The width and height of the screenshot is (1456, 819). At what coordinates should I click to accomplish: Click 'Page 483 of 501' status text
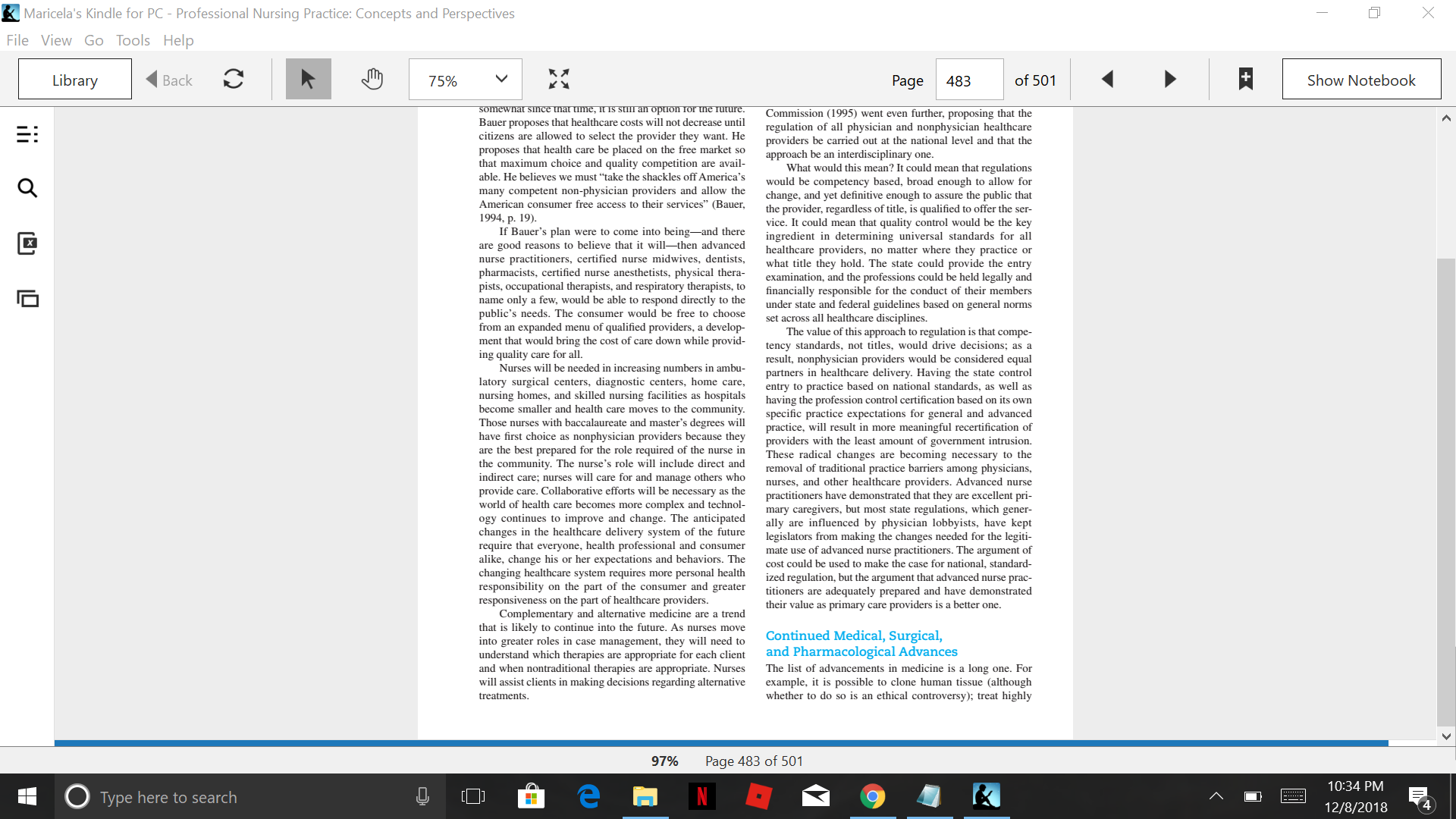click(754, 761)
